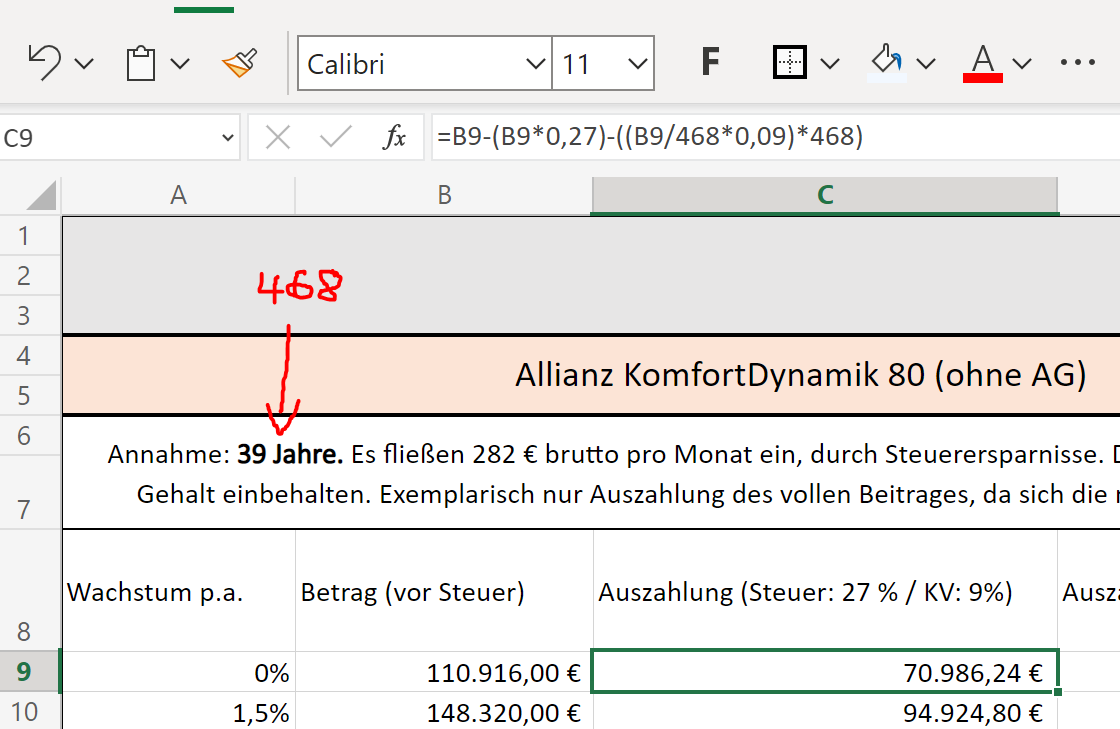Open the More options ellipsis menu

coord(1078,63)
